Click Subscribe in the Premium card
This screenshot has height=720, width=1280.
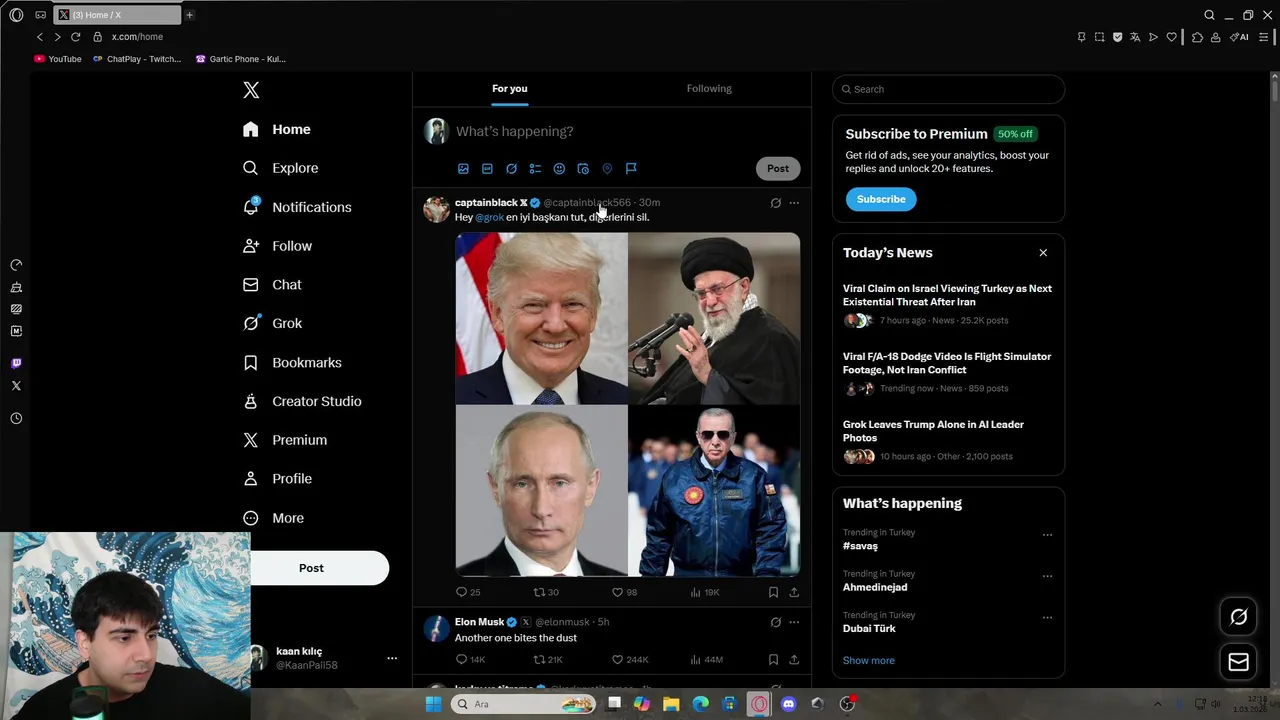coord(881,199)
